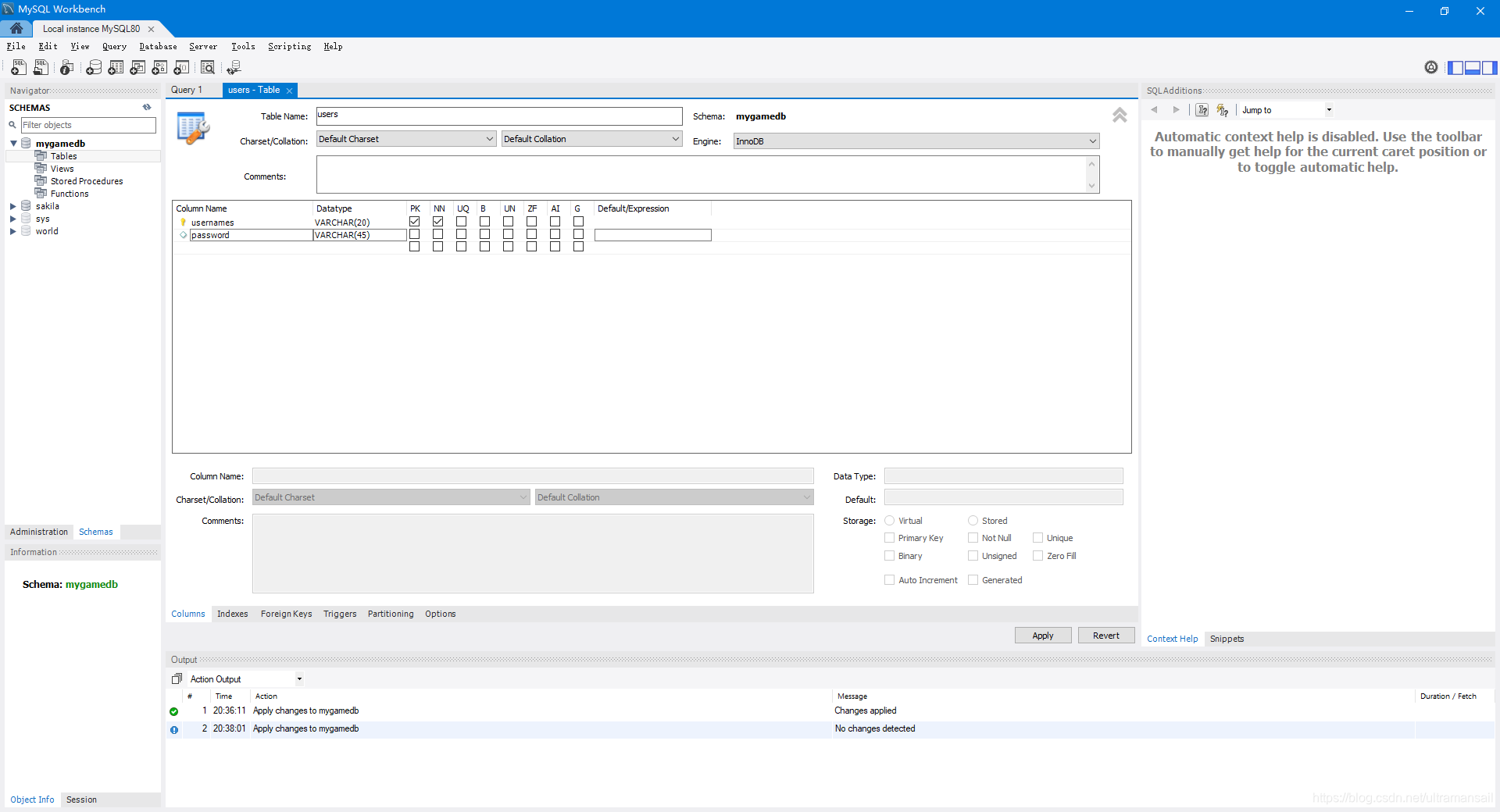This screenshot has height=812, width=1500.
Task: Enable PK checkbox for password column
Action: [415, 234]
